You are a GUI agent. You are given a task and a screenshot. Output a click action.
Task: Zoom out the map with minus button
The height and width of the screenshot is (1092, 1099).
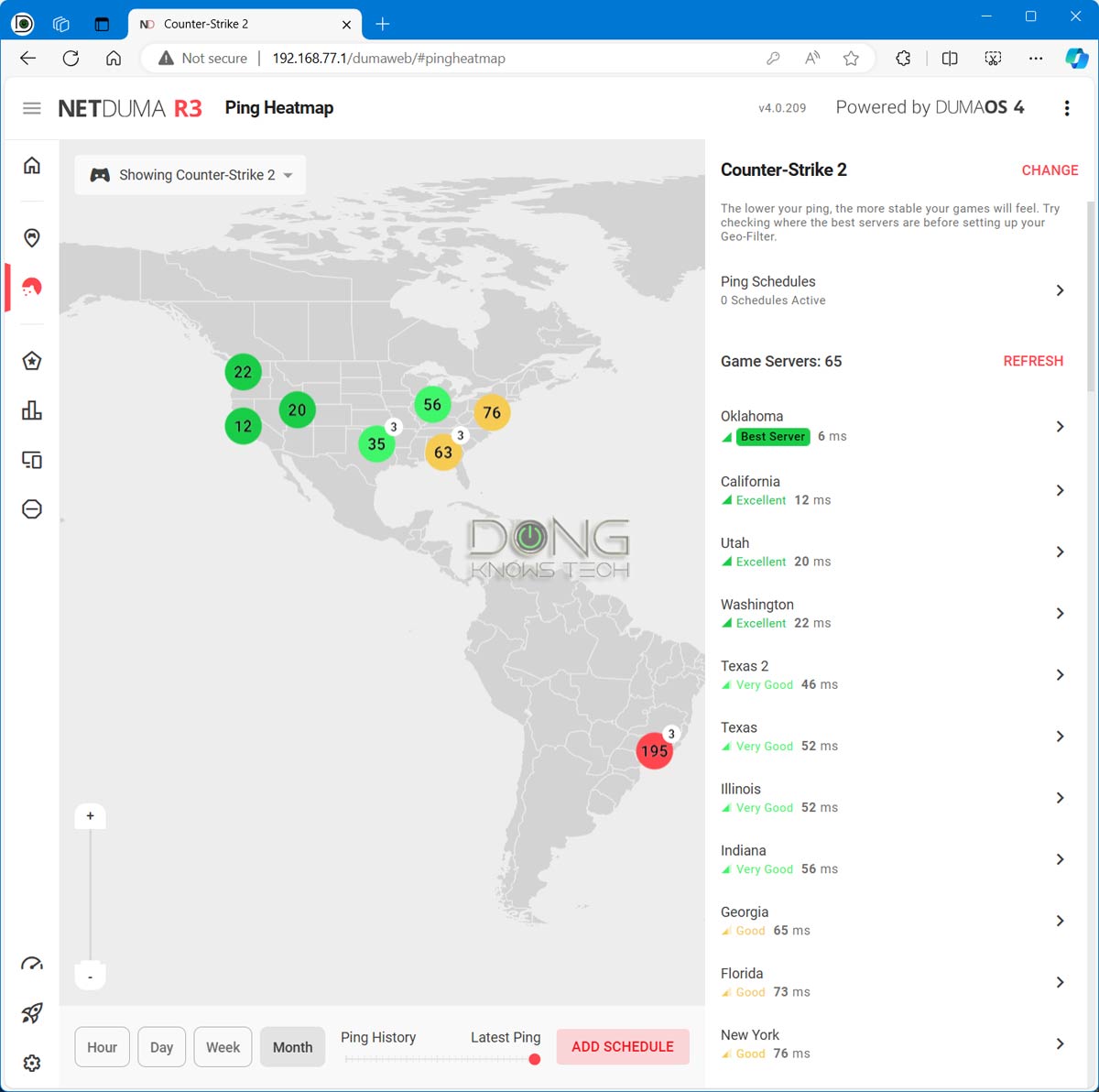point(90,977)
